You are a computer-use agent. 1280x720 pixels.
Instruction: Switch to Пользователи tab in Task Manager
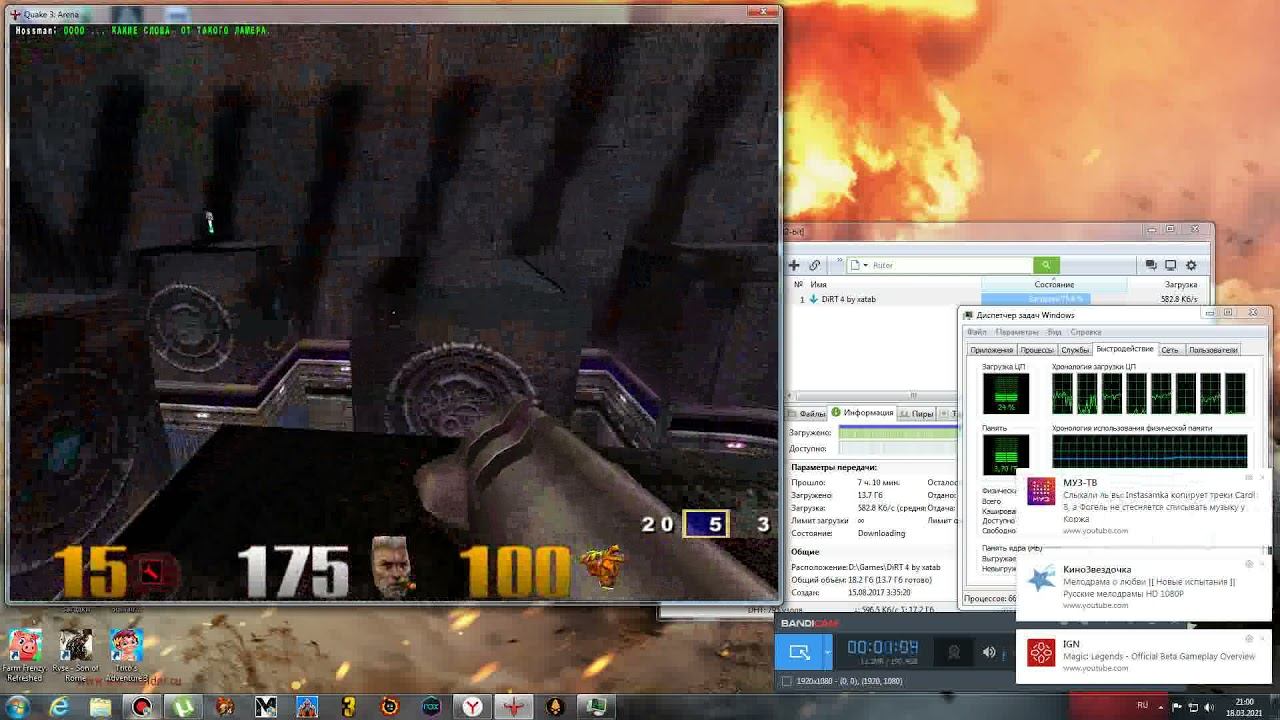tap(1212, 350)
